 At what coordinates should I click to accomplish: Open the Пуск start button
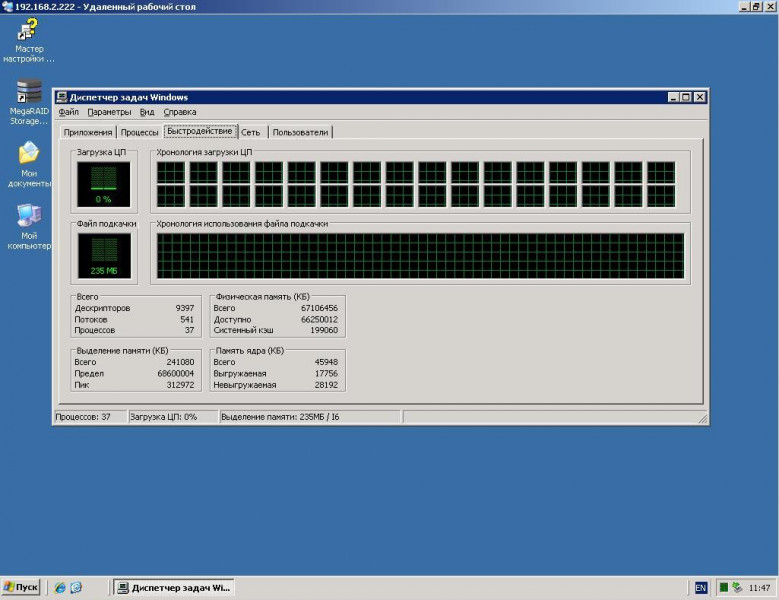(x=20, y=587)
